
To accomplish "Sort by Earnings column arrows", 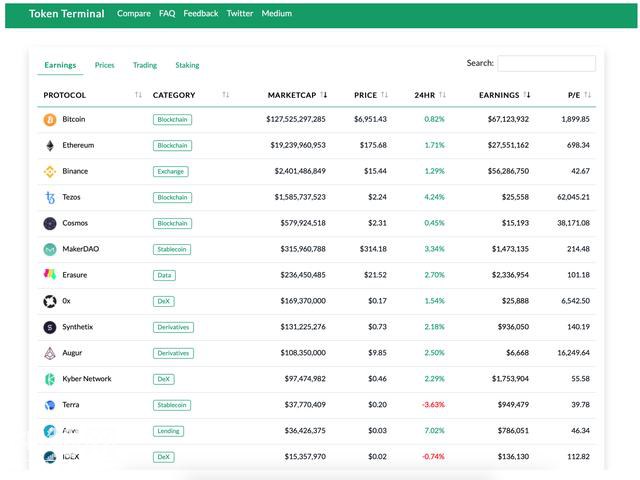I will tap(527, 95).
